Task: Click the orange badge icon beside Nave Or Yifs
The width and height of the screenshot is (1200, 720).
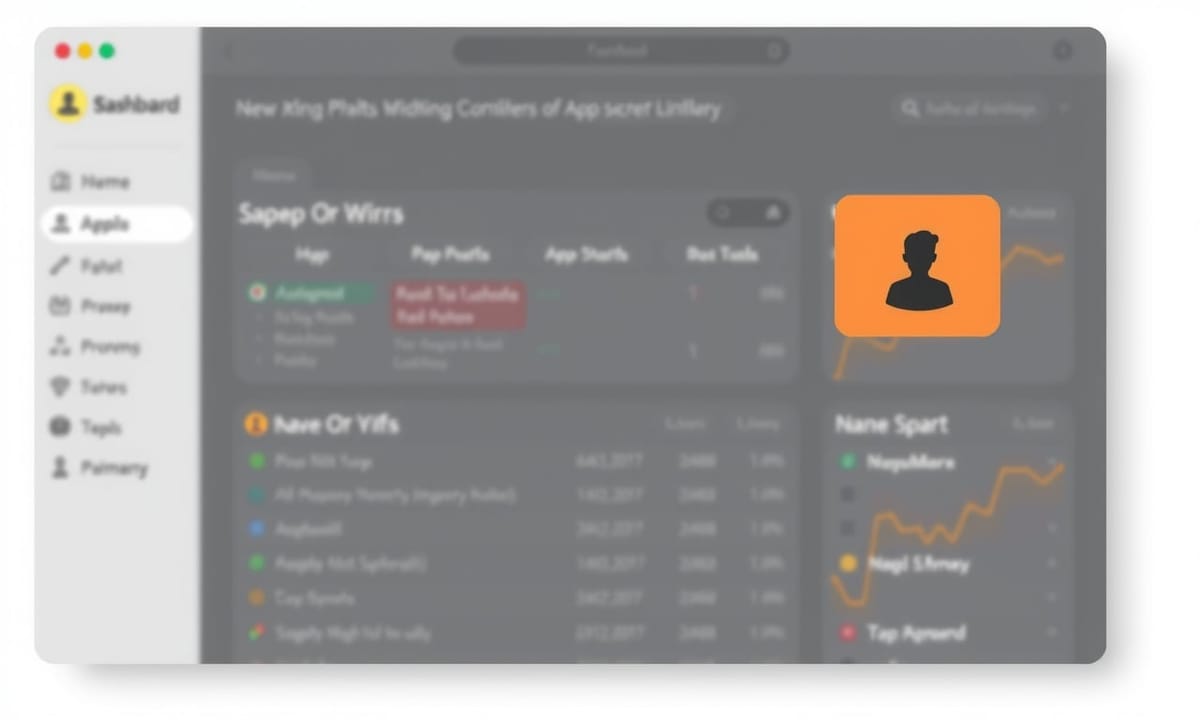Action: pos(256,424)
